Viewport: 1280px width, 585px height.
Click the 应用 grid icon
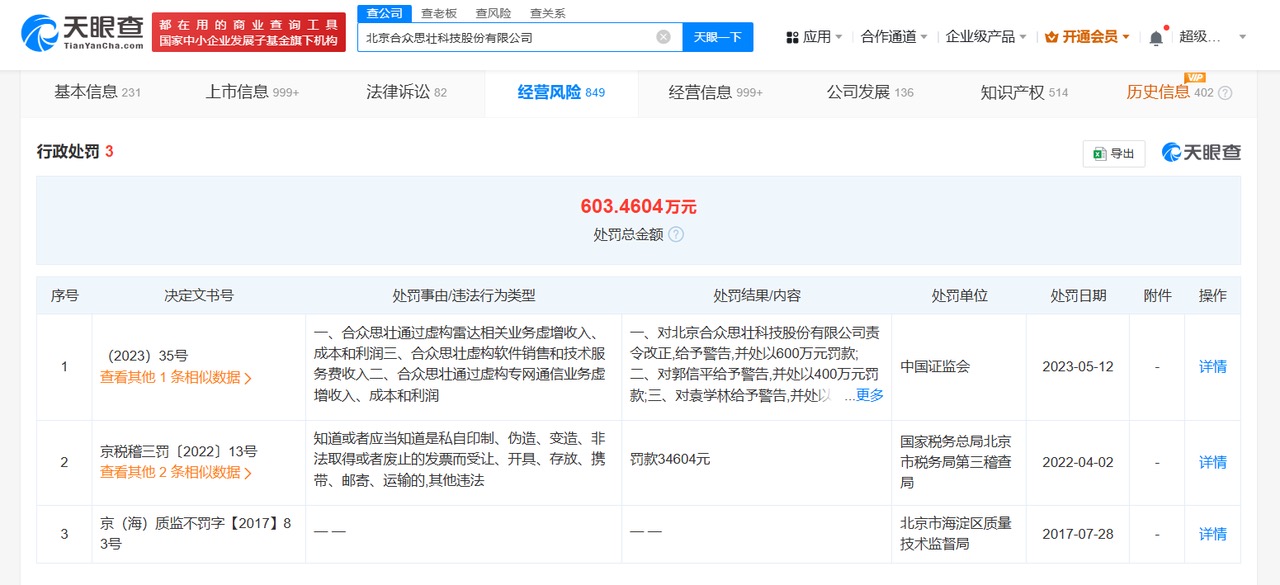(792, 37)
